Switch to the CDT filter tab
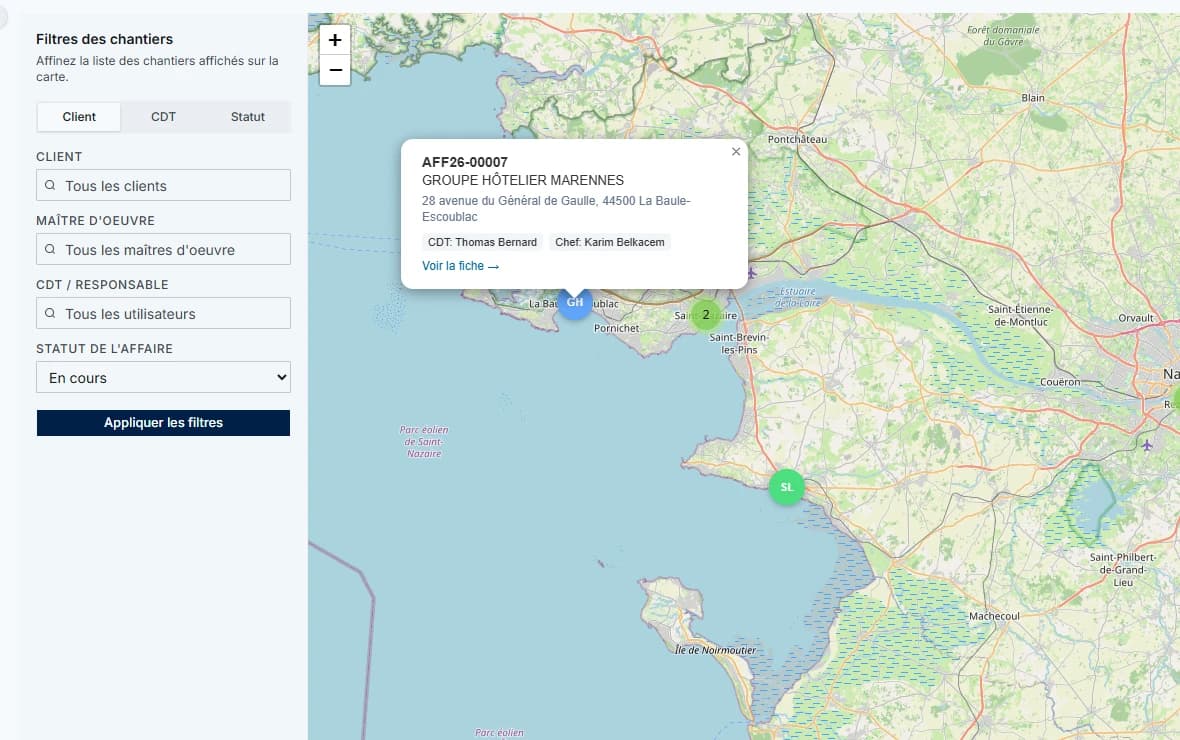This screenshot has height=740, width=1180. (163, 117)
